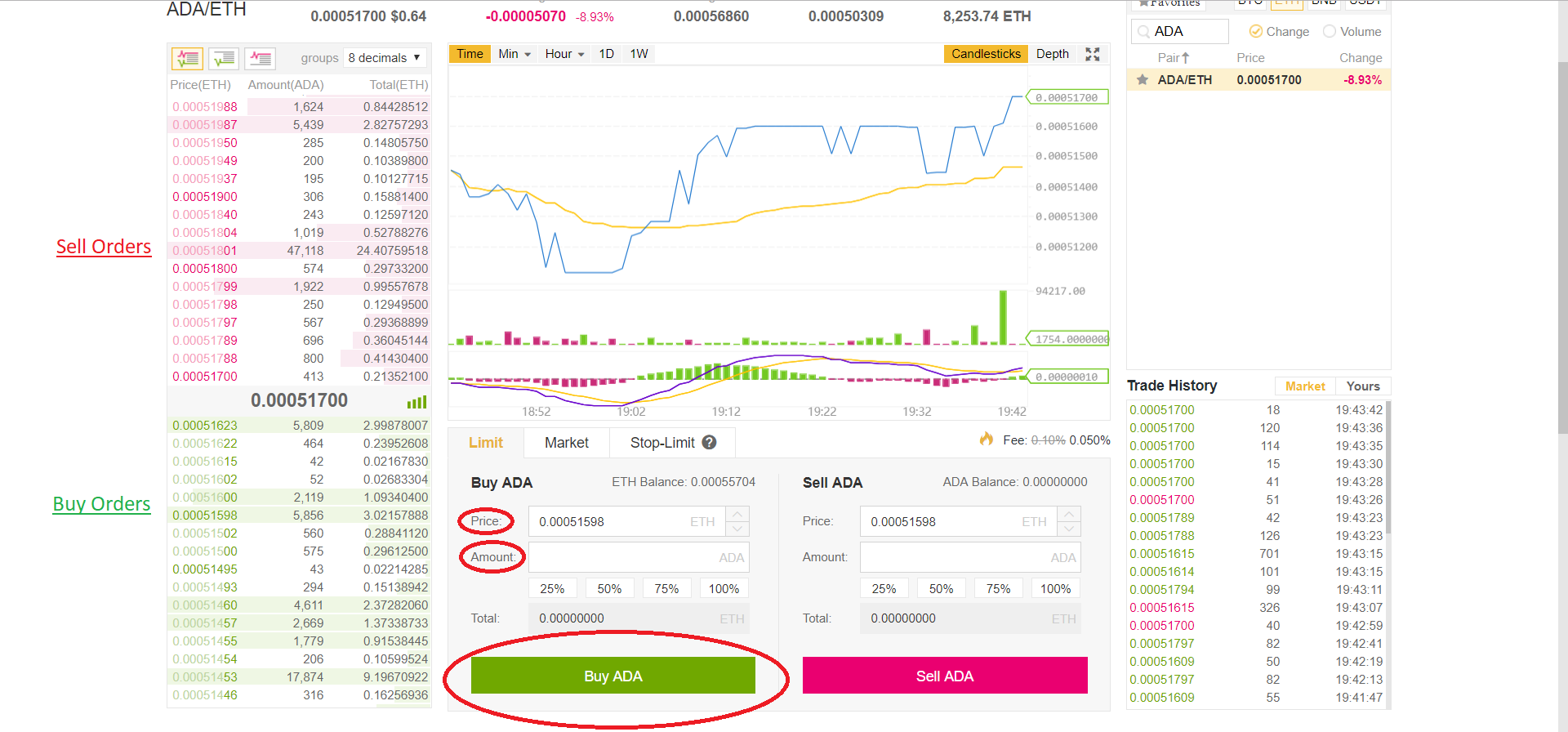Set buy amount to 50%
1568x732 pixels.
[x=609, y=589]
